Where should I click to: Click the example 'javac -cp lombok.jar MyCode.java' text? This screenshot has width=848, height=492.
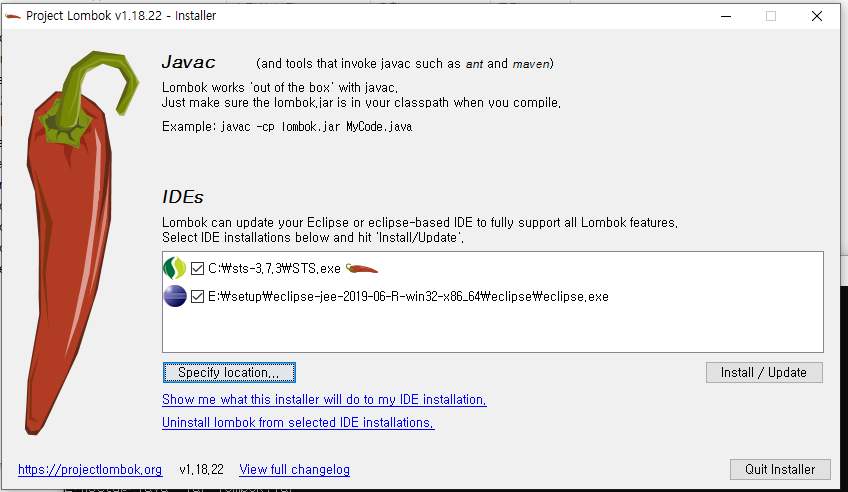(316, 127)
